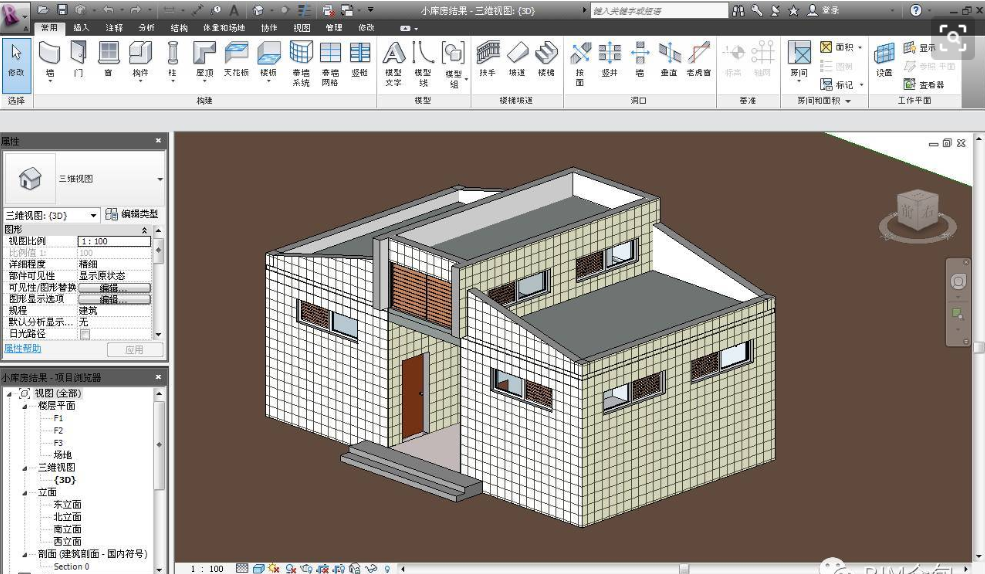This screenshot has height=574, width=985.
Task: Click the Set work plane (设置) tool
Action: pyautogui.click(x=884, y=60)
